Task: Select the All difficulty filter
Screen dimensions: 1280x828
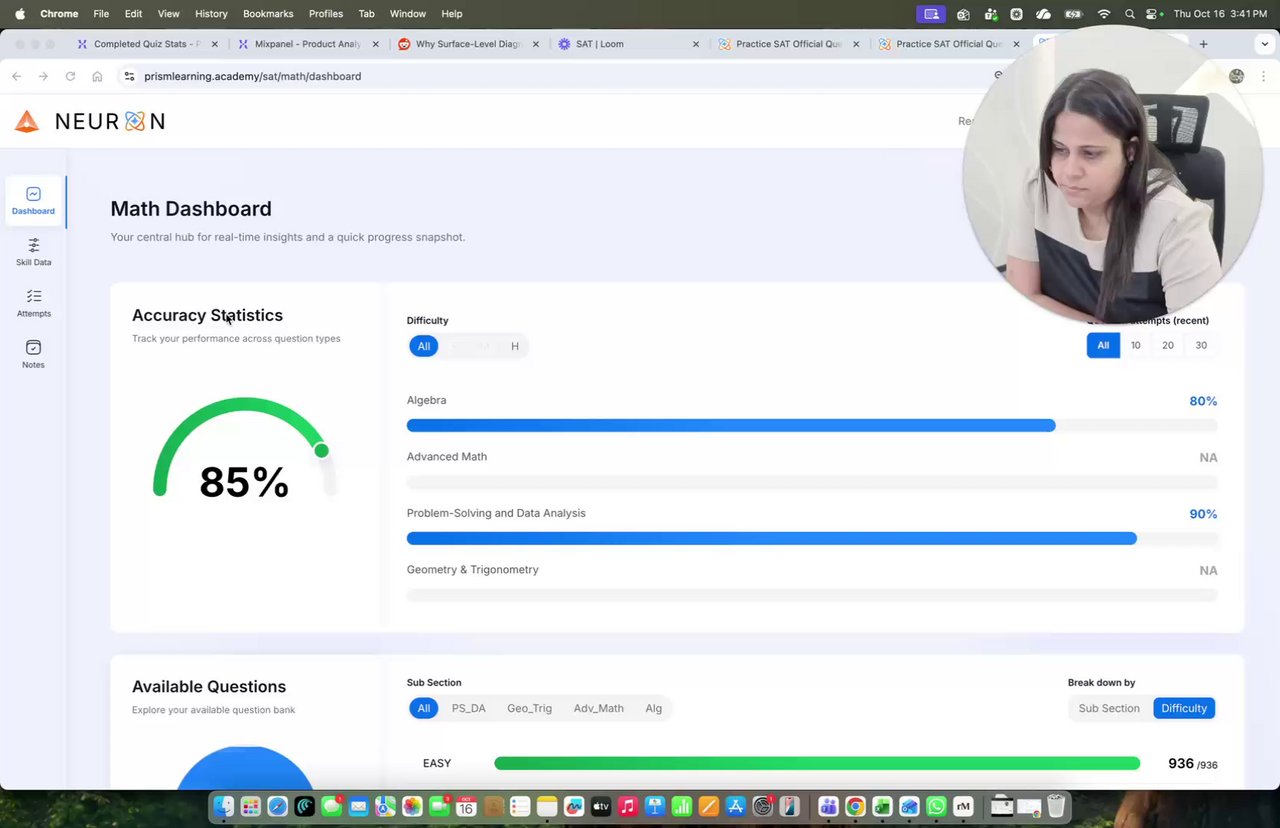Action: [424, 346]
